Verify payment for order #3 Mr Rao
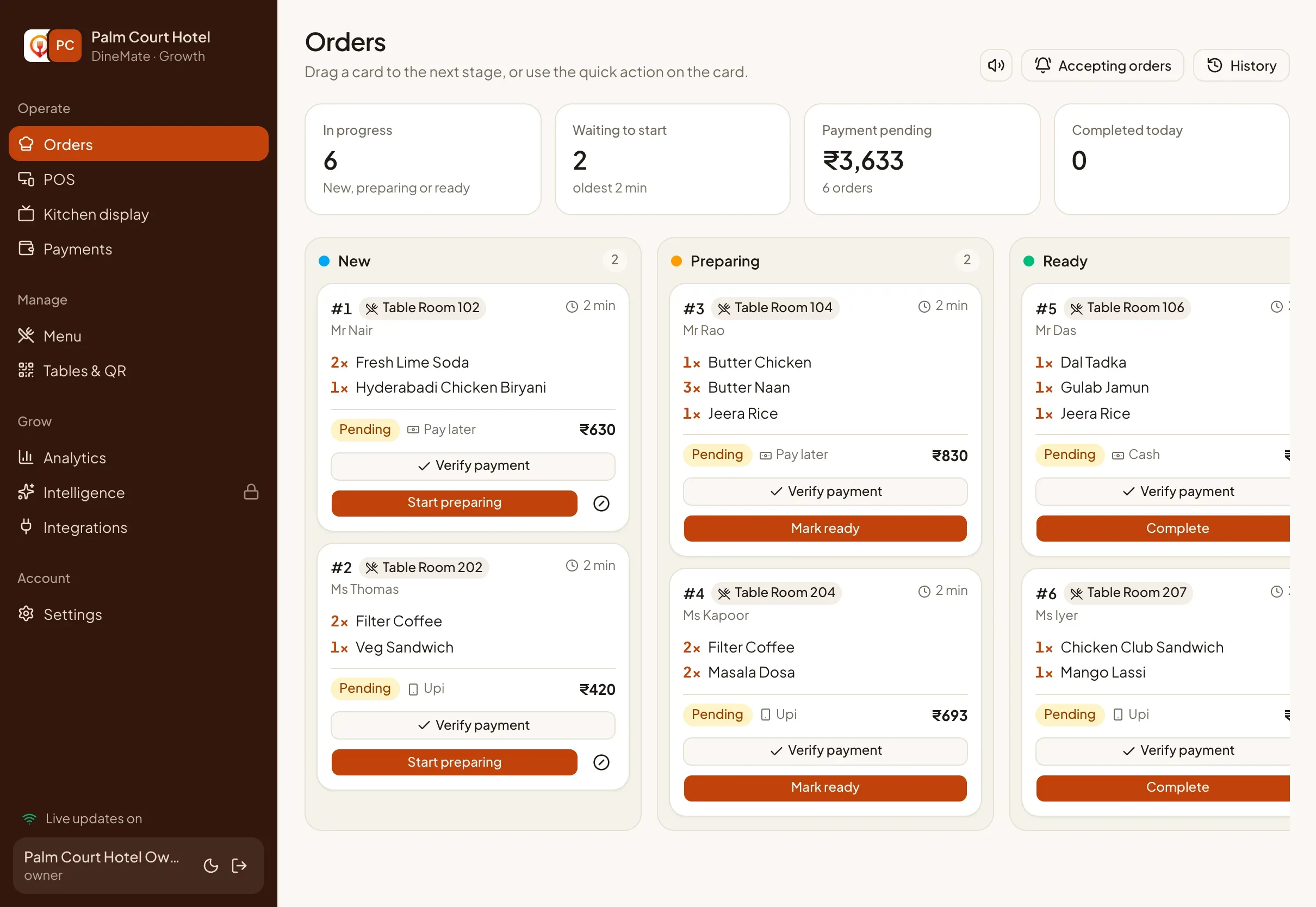1316x907 pixels. (825, 491)
